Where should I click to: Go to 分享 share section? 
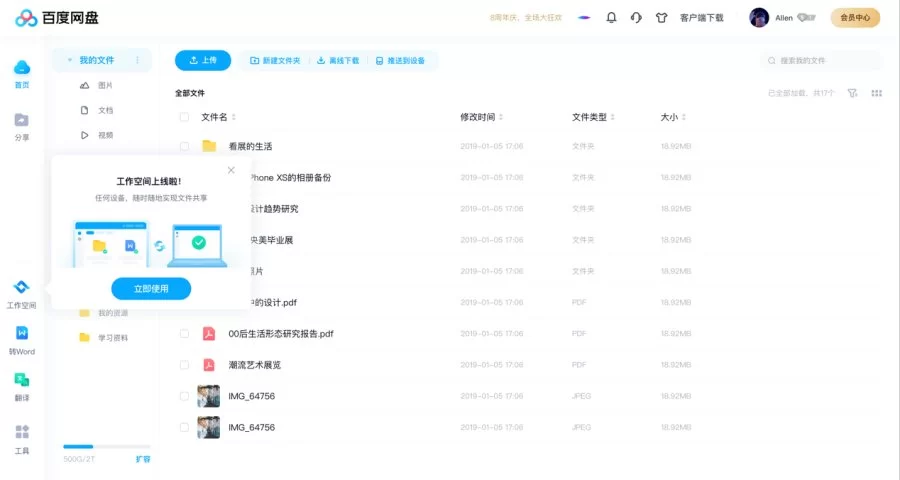21,121
